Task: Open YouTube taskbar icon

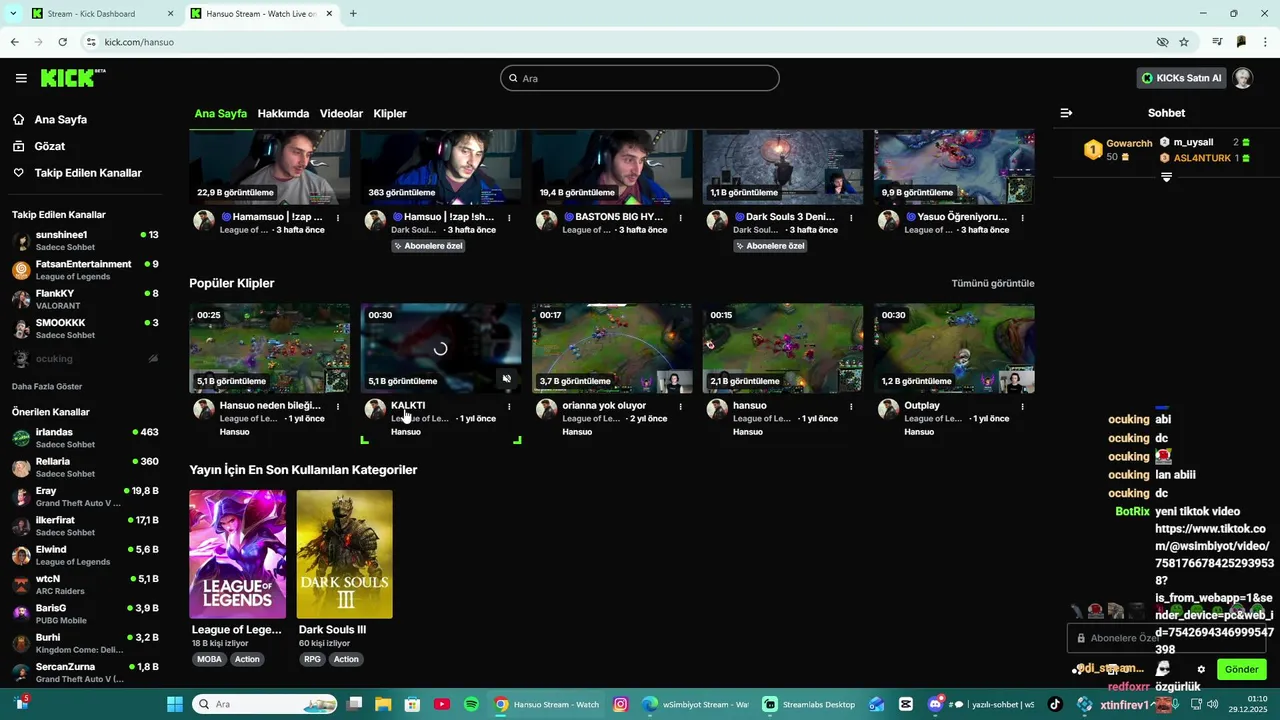Action: [x=442, y=704]
